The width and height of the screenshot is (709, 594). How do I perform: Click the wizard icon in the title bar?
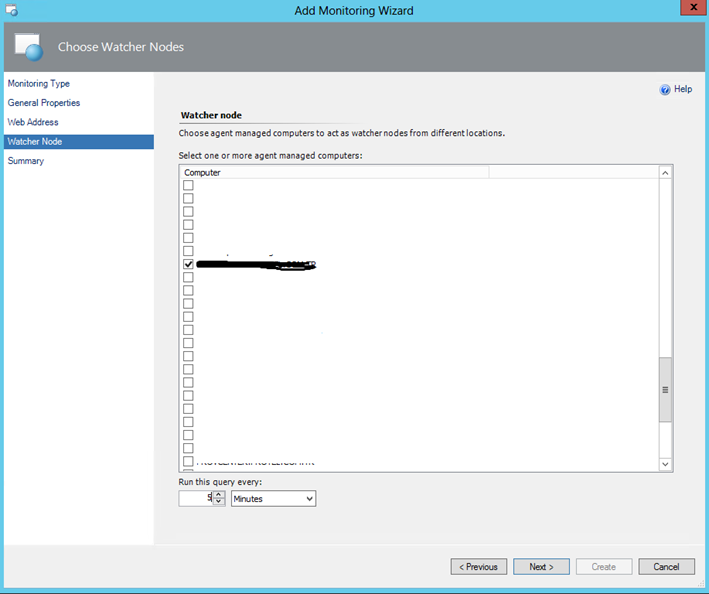point(11,10)
